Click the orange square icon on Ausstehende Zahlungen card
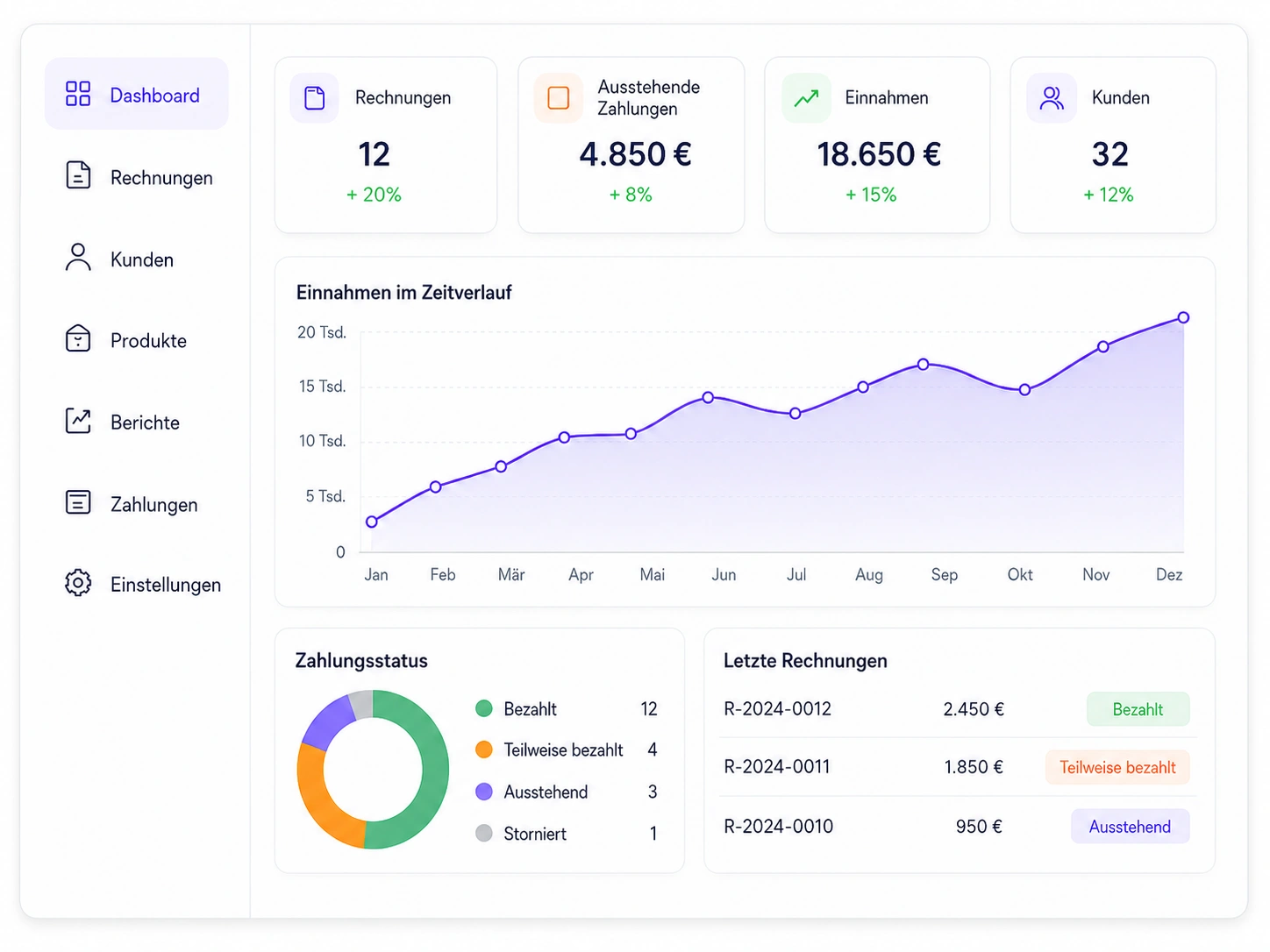Screen dimensions: 1270x952 (x=559, y=97)
